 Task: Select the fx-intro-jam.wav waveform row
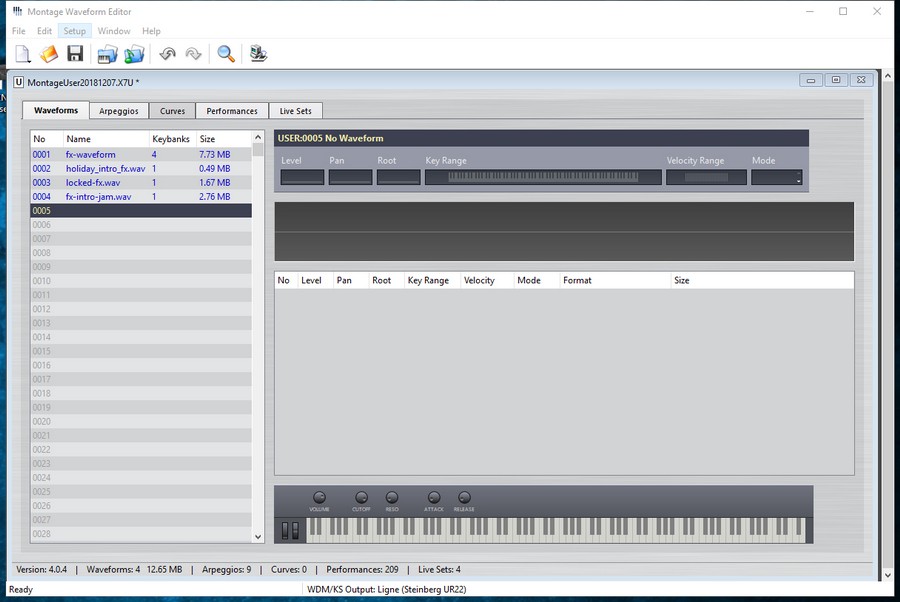tap(98, 197)
